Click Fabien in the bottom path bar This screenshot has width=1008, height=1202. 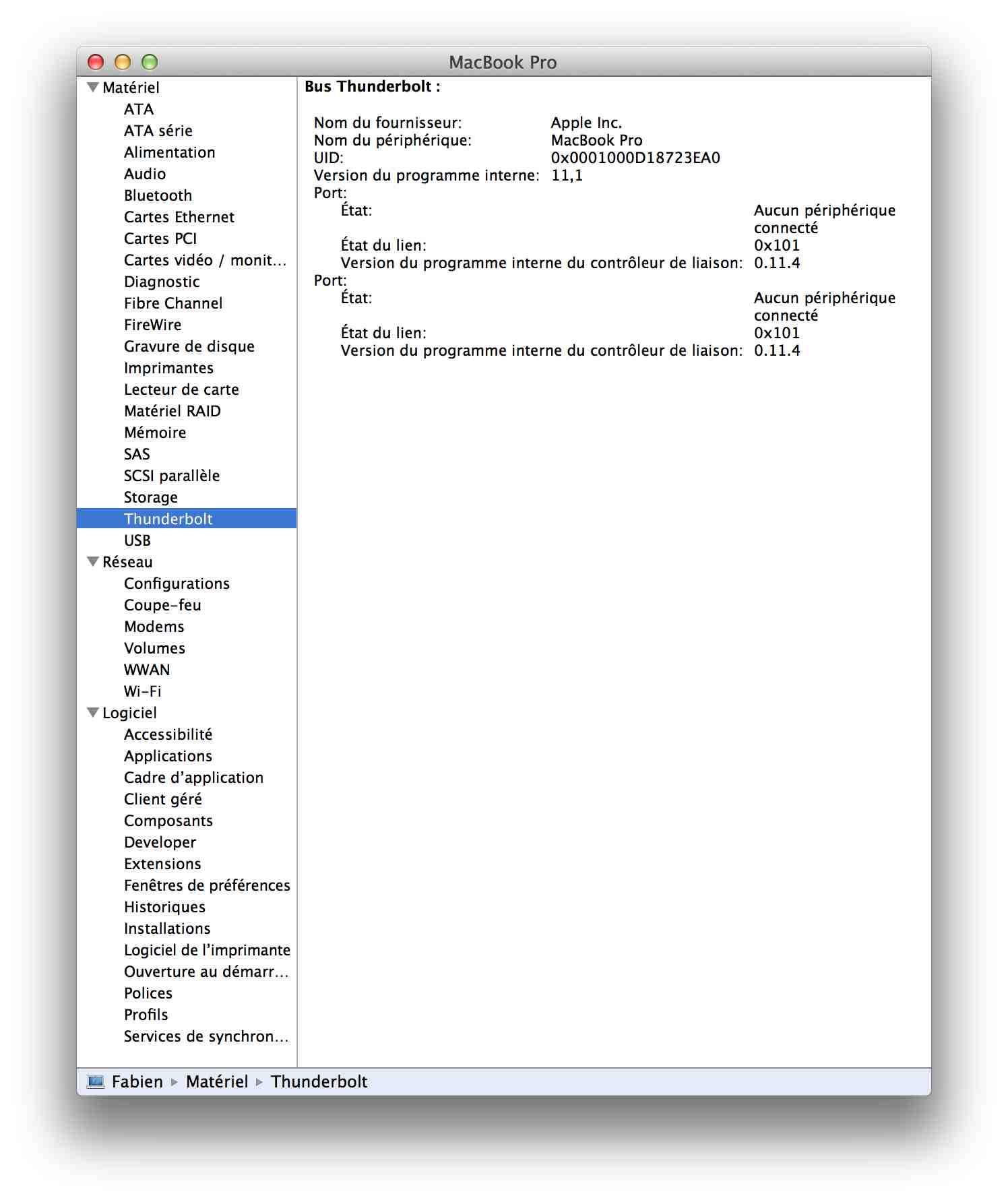pyautogui.click(x=137, y=1081)
